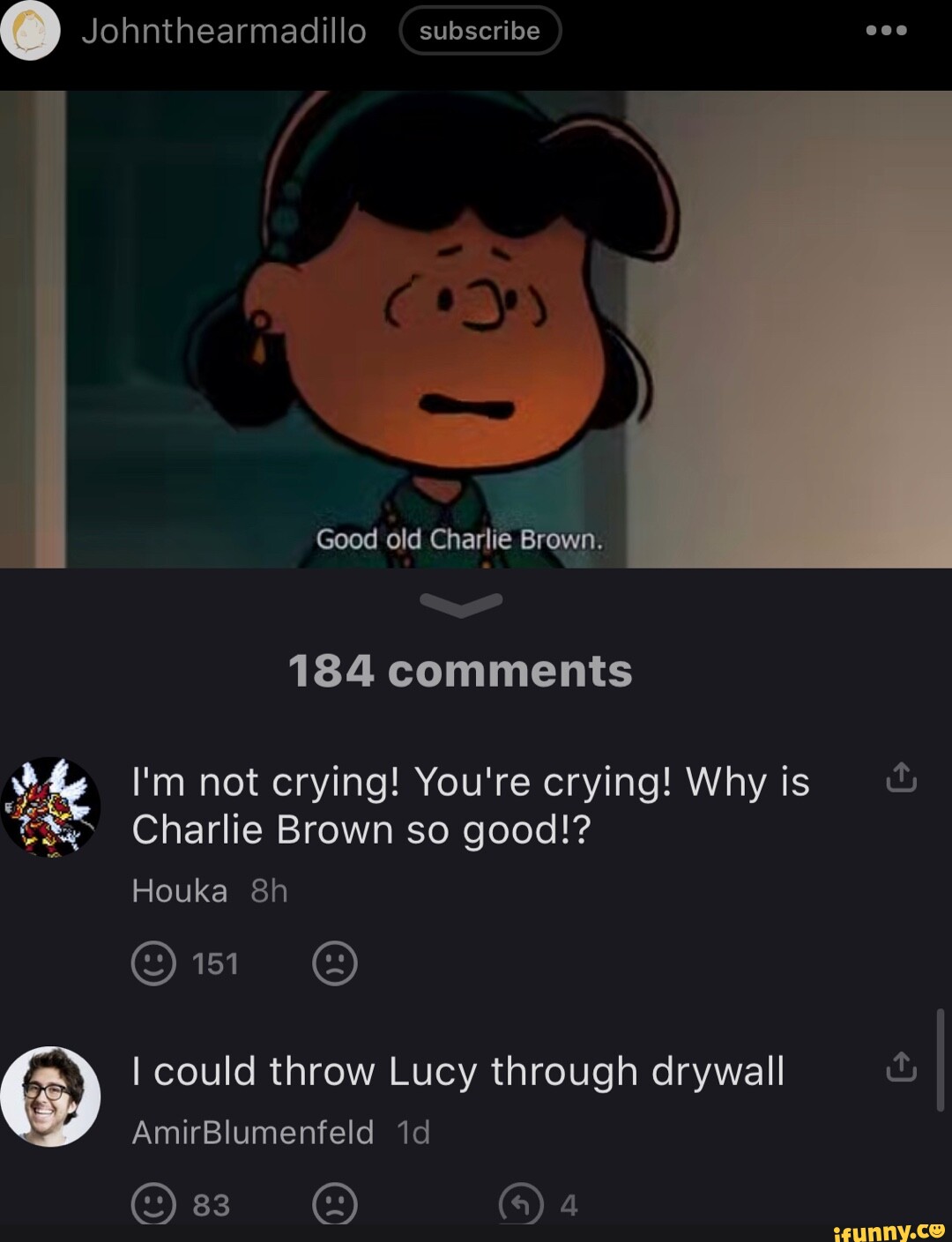
Task: Collapse comments using the chevron handle
Action: pyautogui.click(x=461, y=605)
